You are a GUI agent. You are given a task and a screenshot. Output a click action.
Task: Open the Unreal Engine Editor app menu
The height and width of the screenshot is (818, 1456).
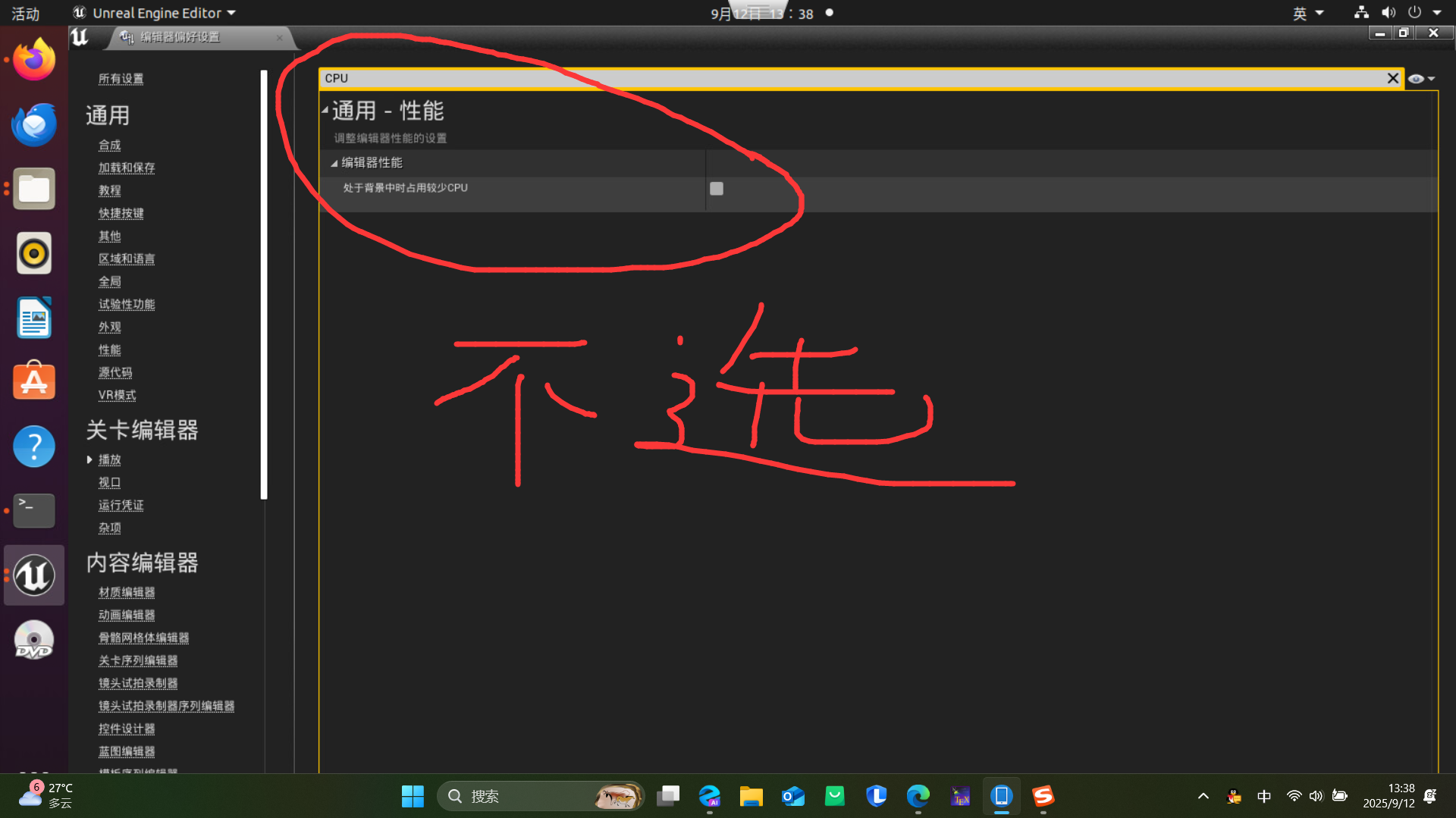(x=155, y=13)
